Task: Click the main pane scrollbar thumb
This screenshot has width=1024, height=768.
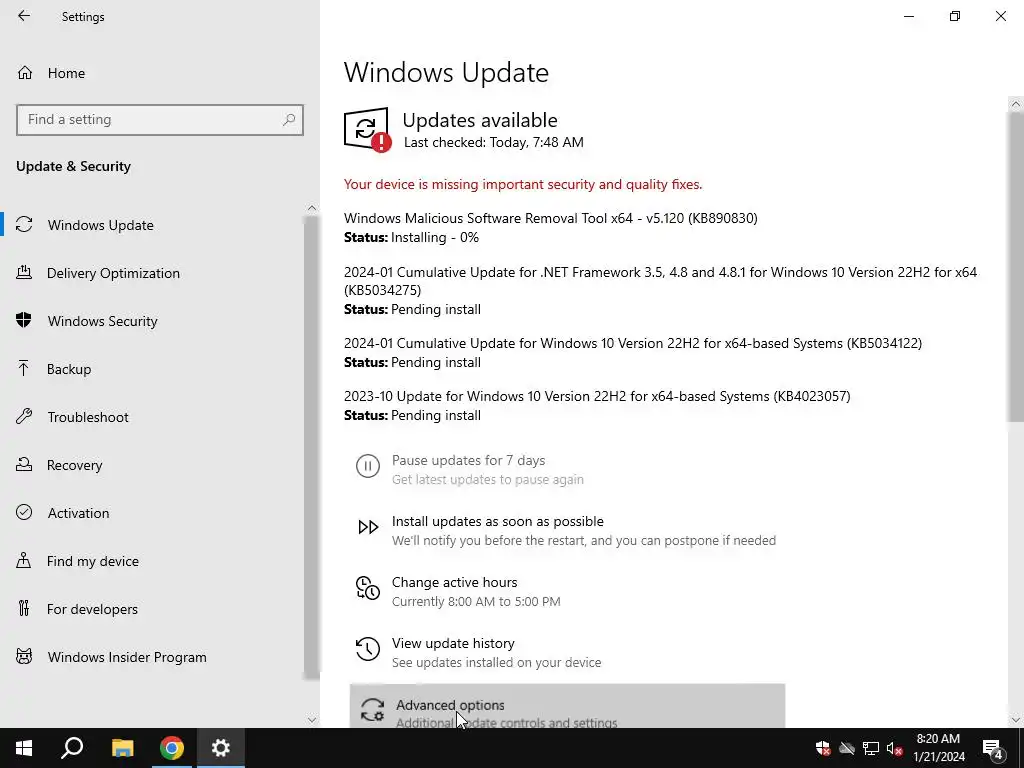Action: pyautogui.click(x=1016, y=266)
